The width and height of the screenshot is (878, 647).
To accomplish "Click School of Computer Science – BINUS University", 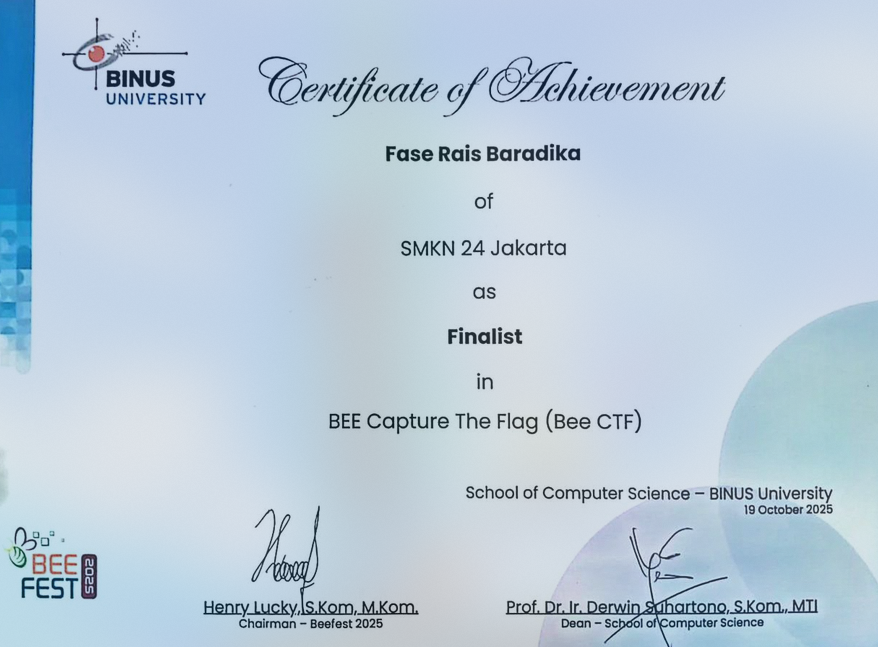I will 649,494.
